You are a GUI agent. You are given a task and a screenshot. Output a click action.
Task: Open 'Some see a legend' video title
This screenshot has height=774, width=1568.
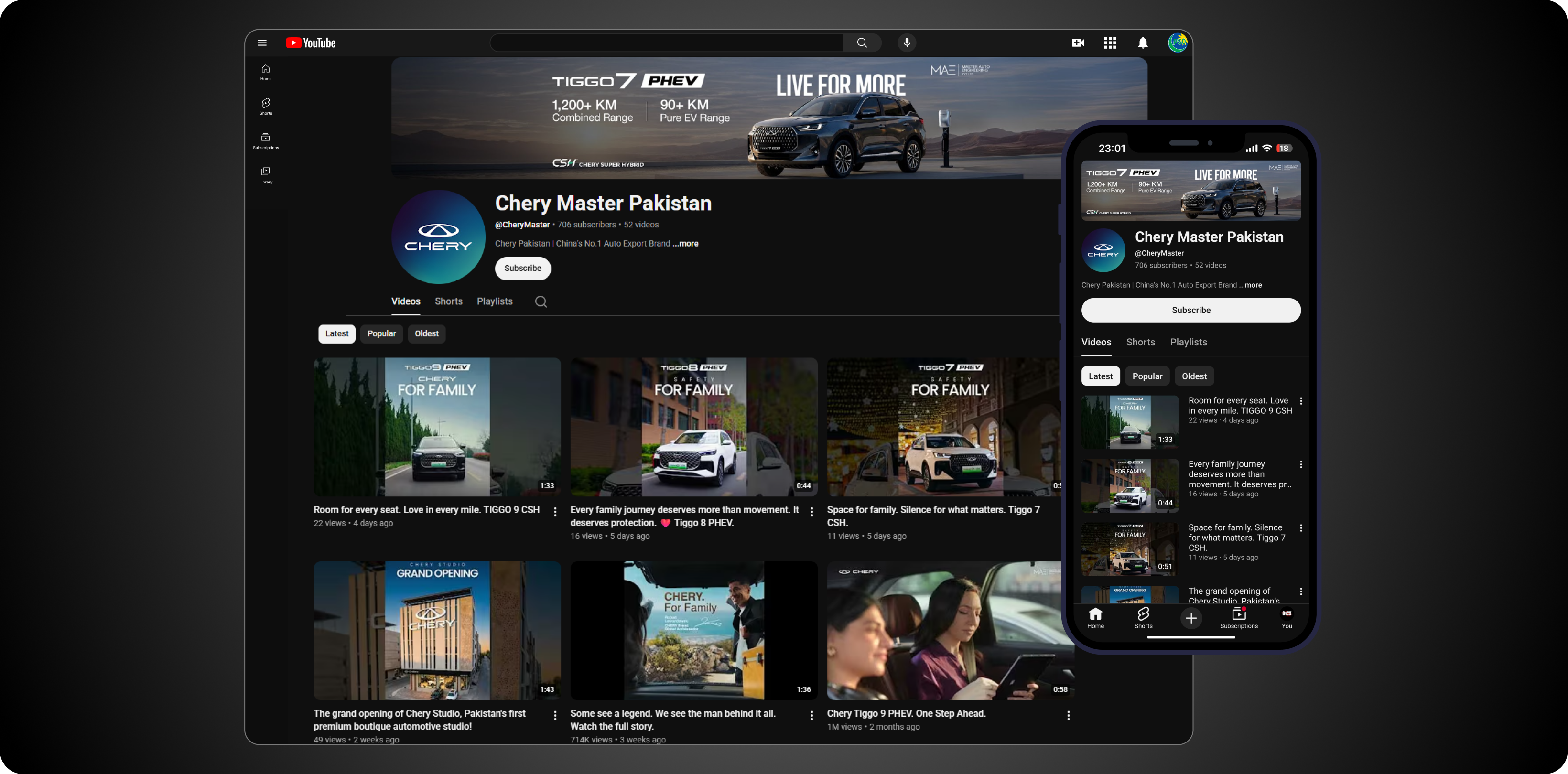(x=673, y=720)
